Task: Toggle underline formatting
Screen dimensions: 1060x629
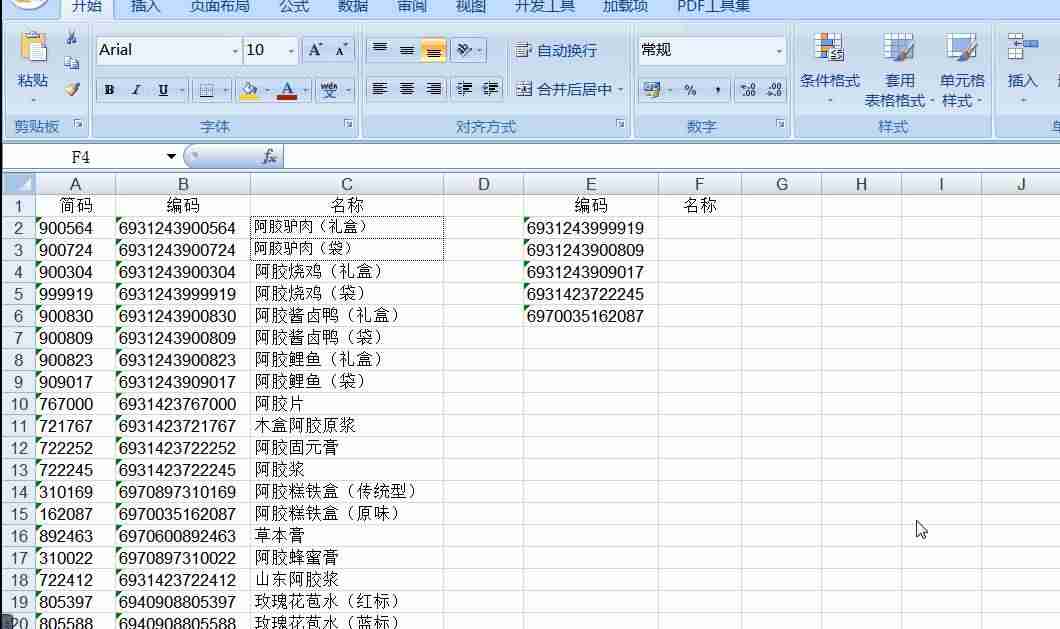Action: coord(163,89)
